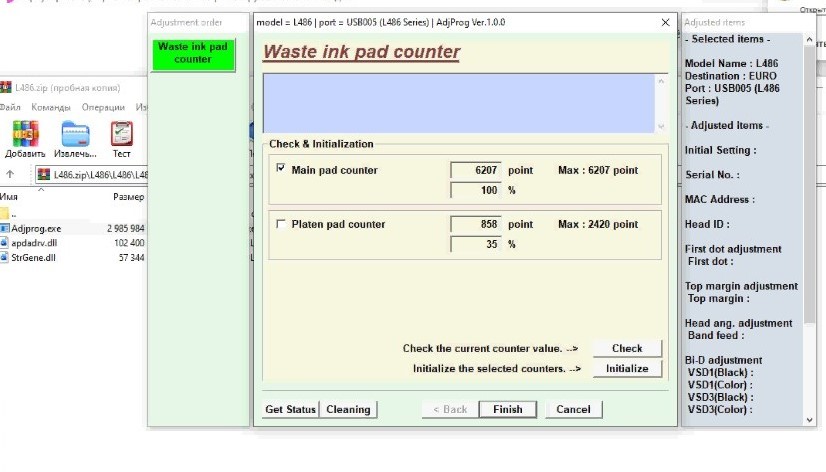Click the Get Status button
Viewport: 826px width, 472px height.
pos(290,409)
